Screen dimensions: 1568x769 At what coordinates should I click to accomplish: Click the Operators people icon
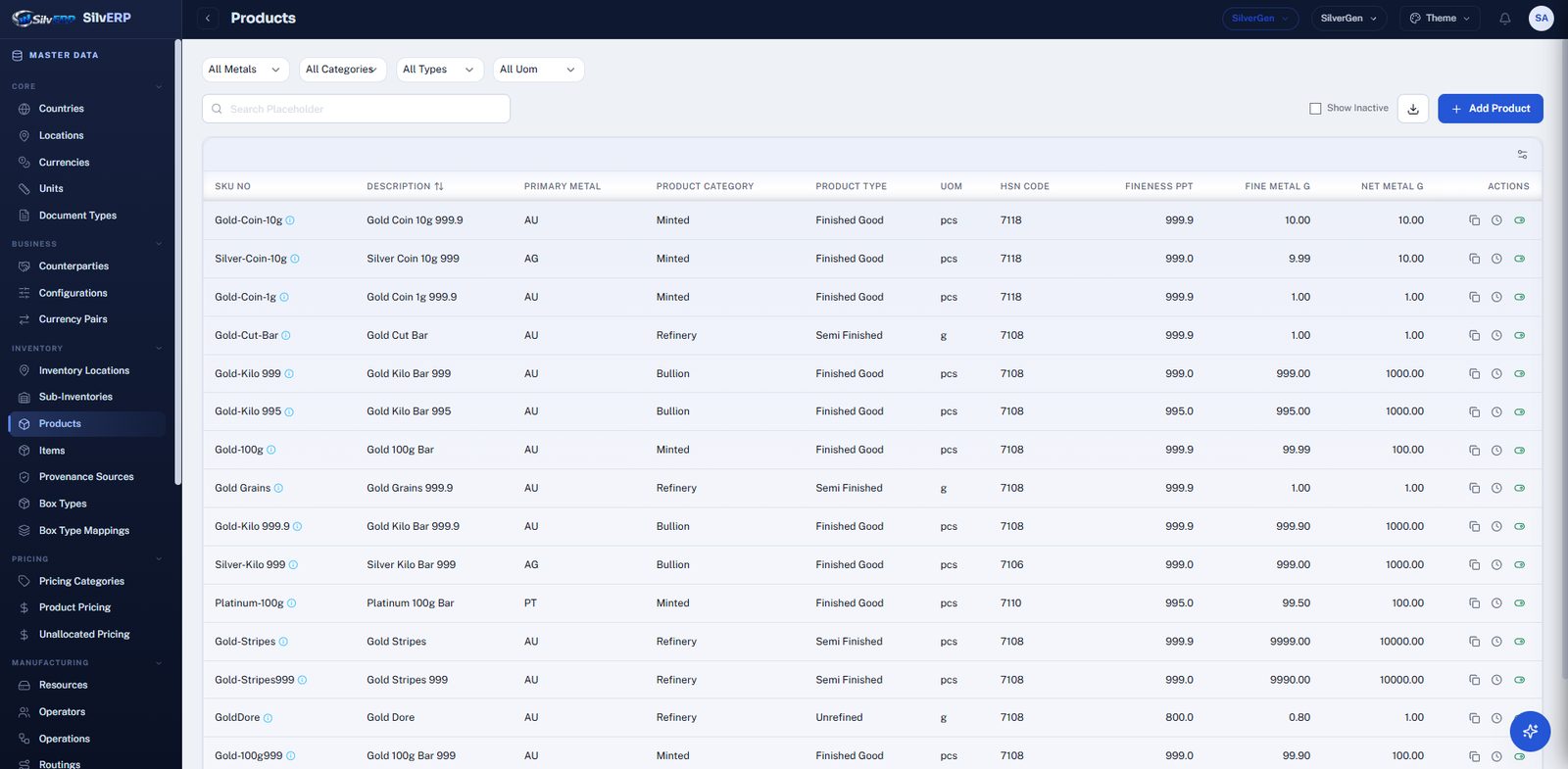click(24, 712)
